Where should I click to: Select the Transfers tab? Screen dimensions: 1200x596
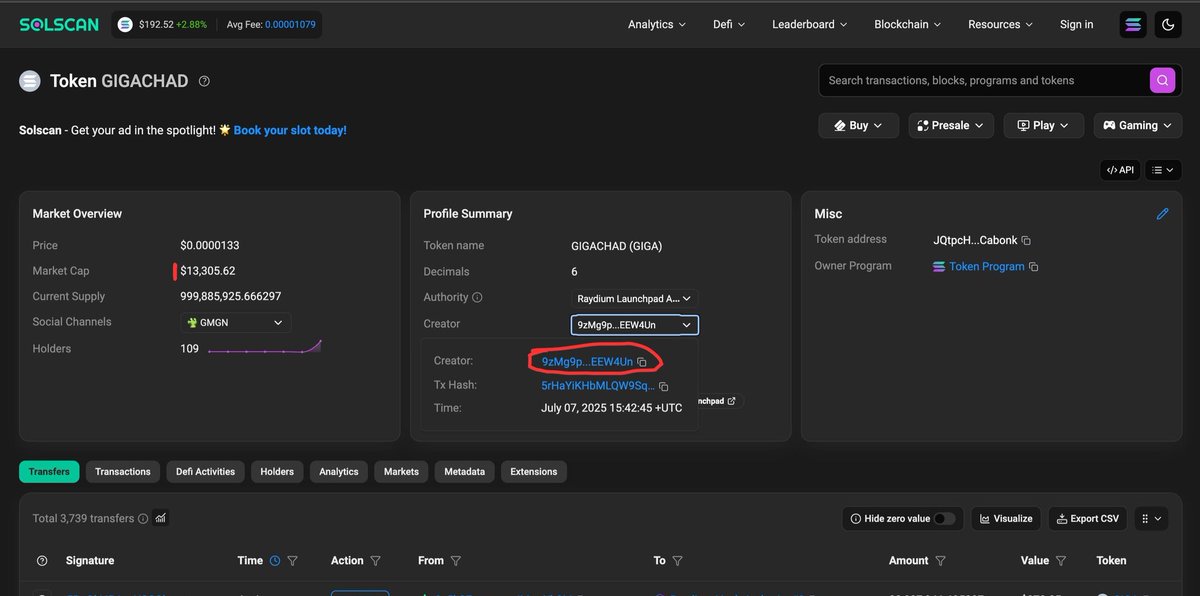pos(49,472)
